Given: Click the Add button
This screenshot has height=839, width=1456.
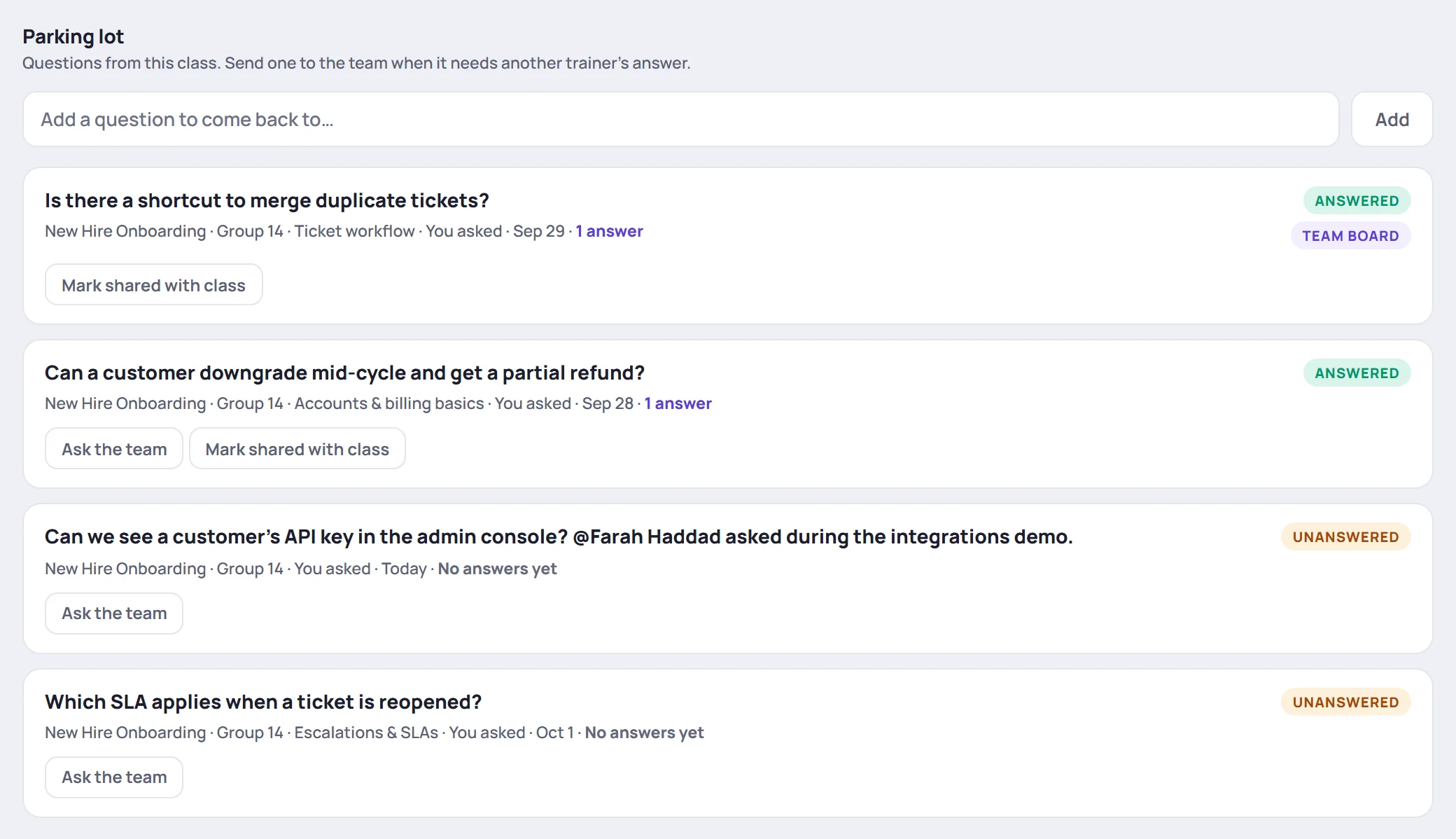Looking at the screenshot, I should (1392, 119).
